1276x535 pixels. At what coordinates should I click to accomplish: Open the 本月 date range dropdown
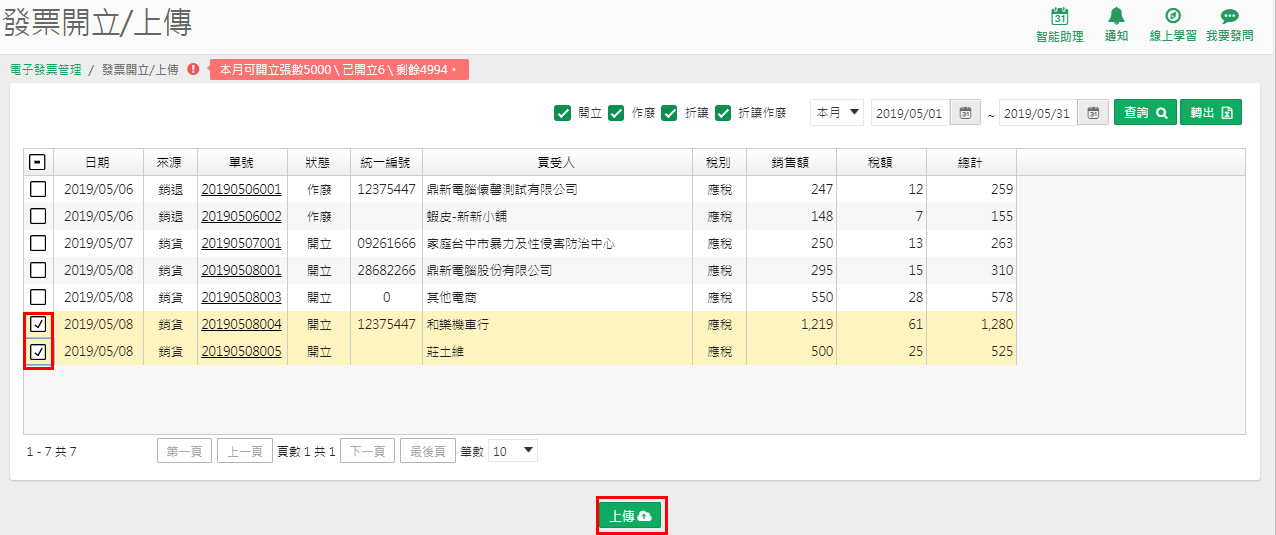point(837,113)
